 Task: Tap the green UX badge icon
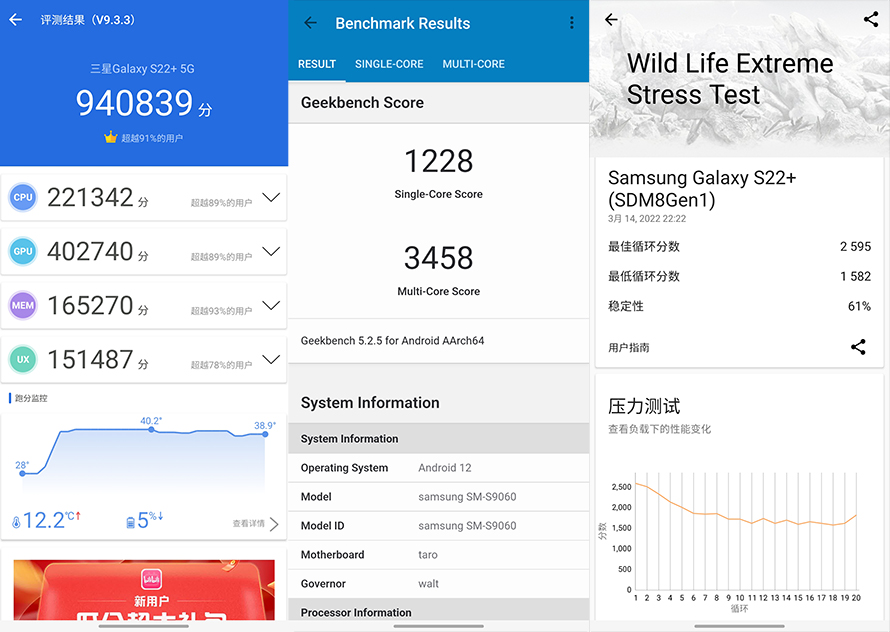pyautogui.click(x=23, y=360)
